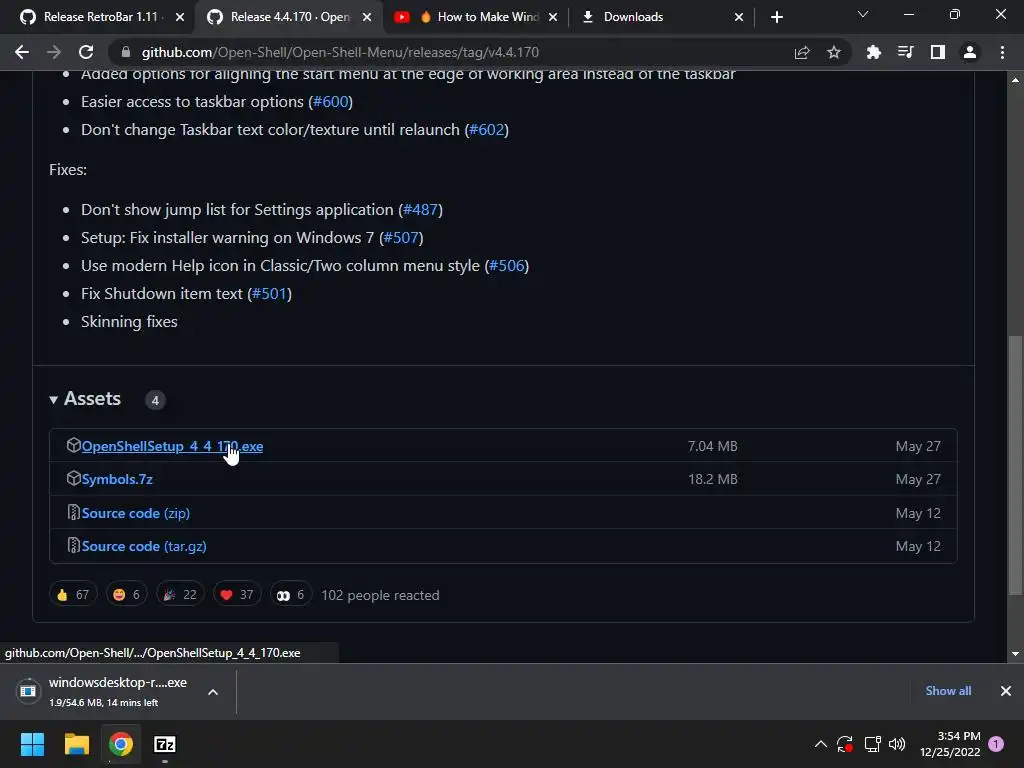Expand the download item options chevron
Viewport: 1024px width, 768px height.
coord(213,692)
